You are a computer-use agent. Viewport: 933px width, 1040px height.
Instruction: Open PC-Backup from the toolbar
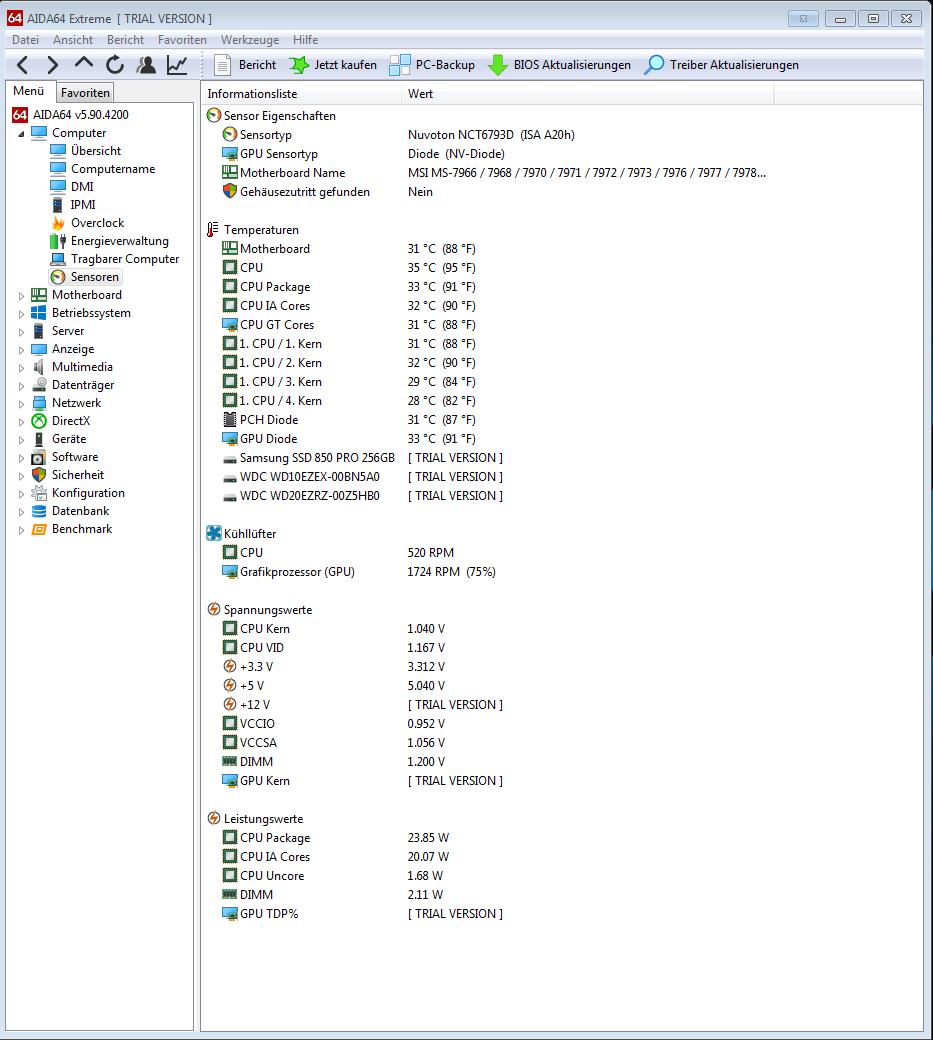(x=432, y=65)
